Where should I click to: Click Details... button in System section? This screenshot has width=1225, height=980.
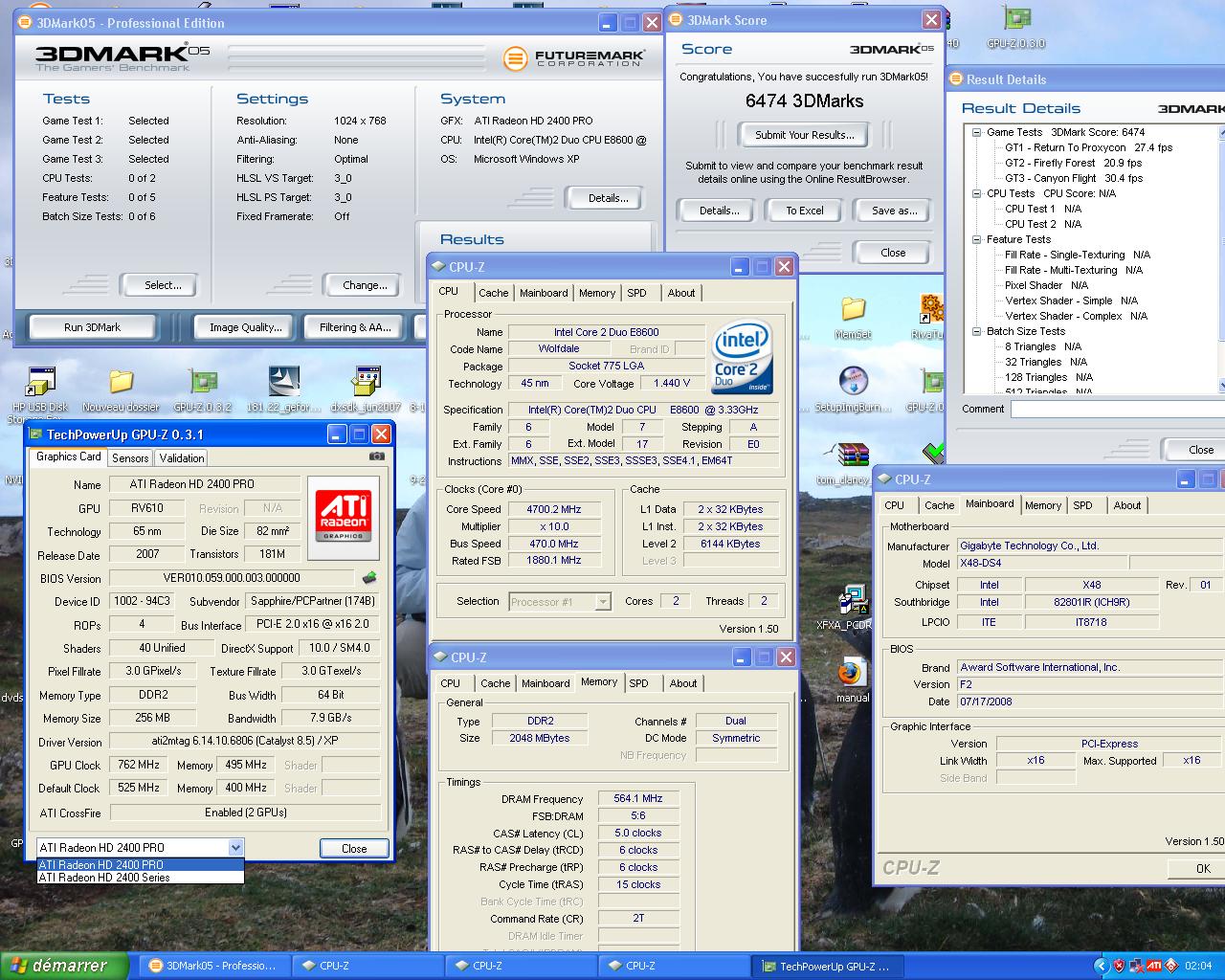(x=608, y=198)
